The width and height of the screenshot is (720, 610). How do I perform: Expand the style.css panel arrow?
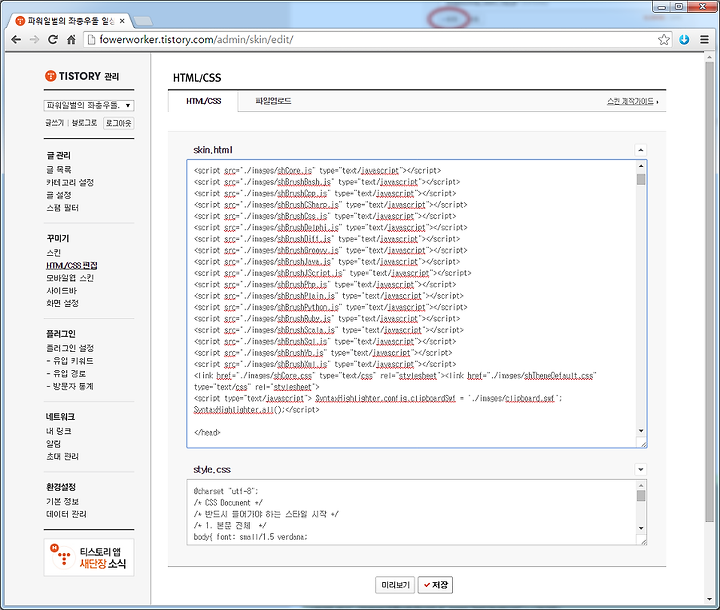point(641,469)
